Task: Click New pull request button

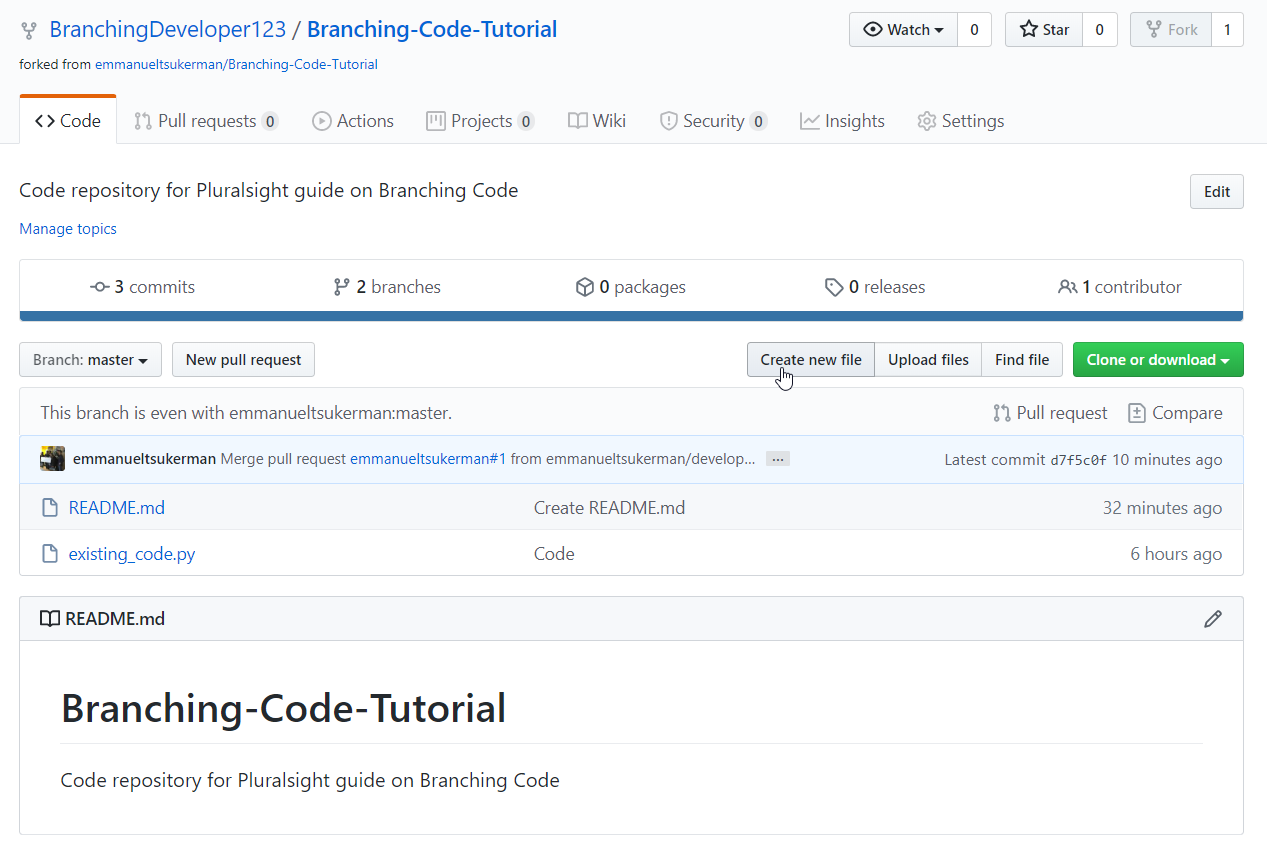Action: coord(243,360)
